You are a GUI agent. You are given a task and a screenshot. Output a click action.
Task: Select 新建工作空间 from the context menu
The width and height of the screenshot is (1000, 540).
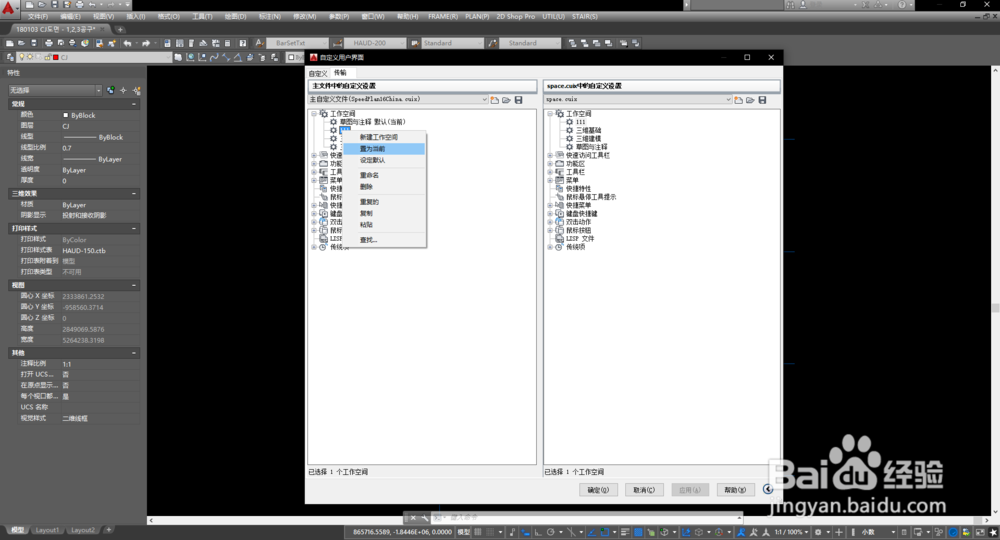[x=384, y=137]
